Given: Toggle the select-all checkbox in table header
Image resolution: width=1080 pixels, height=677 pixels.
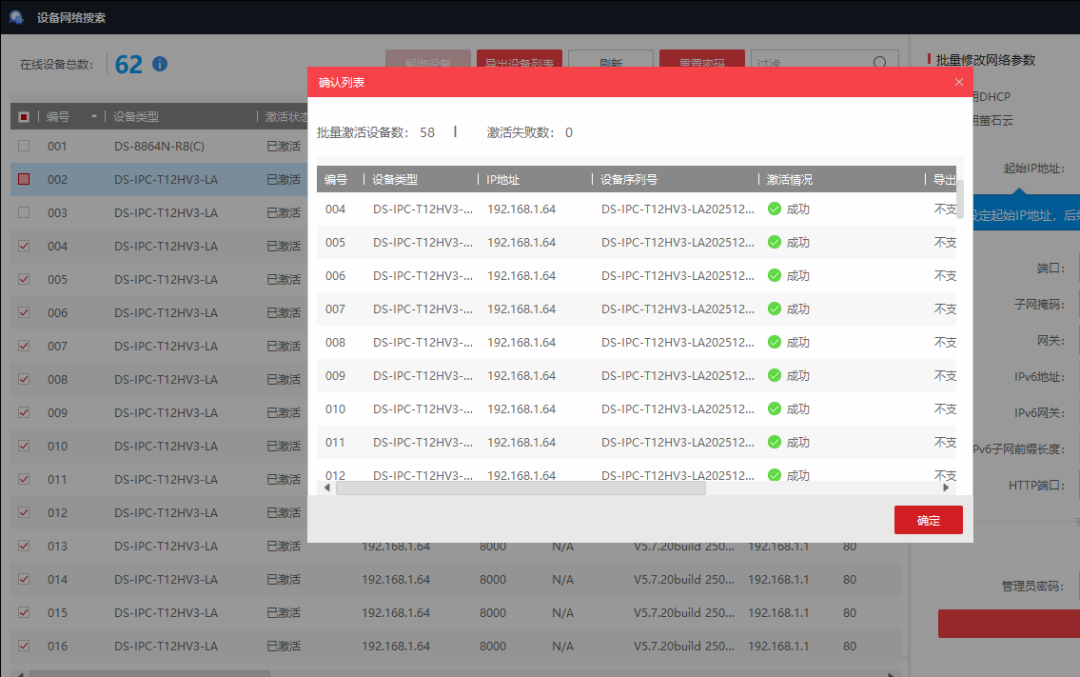Looking at the screenshot, I should [x=24, y=117].
